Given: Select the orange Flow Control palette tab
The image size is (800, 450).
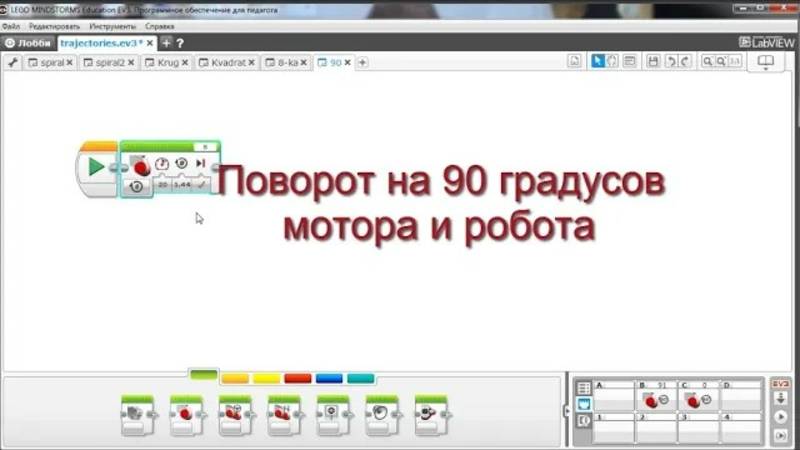Looking at the screenshot, I should [235, 378].
